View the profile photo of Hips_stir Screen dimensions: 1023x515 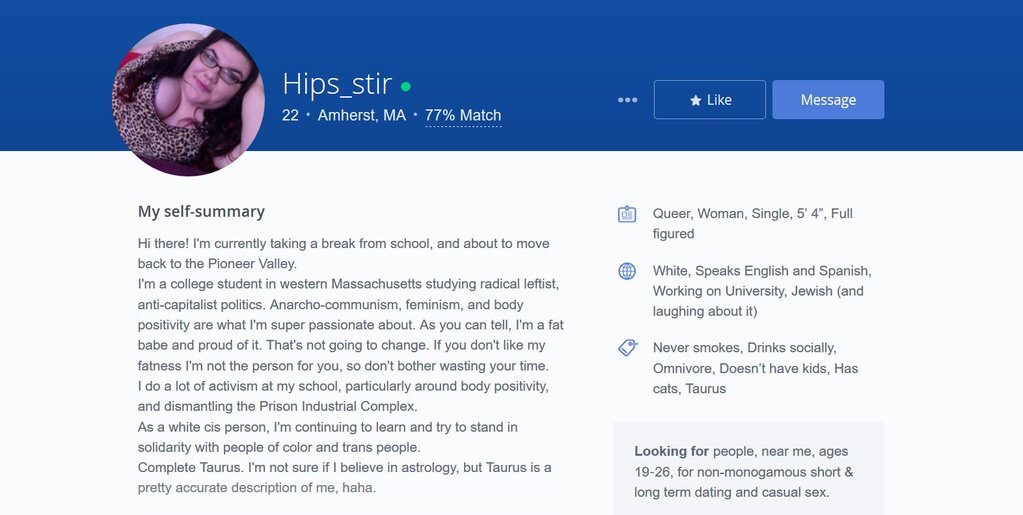[188, 100]
